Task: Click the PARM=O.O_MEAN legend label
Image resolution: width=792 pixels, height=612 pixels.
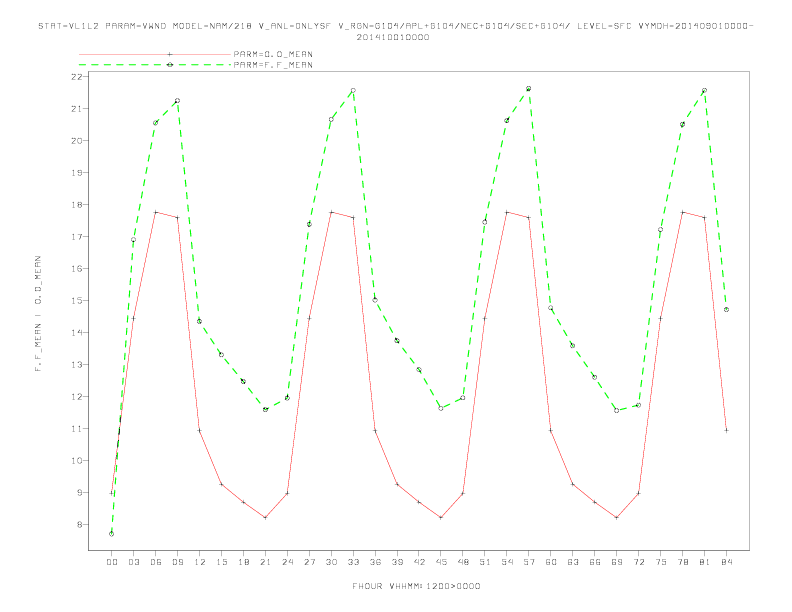Action: (273, 54)
